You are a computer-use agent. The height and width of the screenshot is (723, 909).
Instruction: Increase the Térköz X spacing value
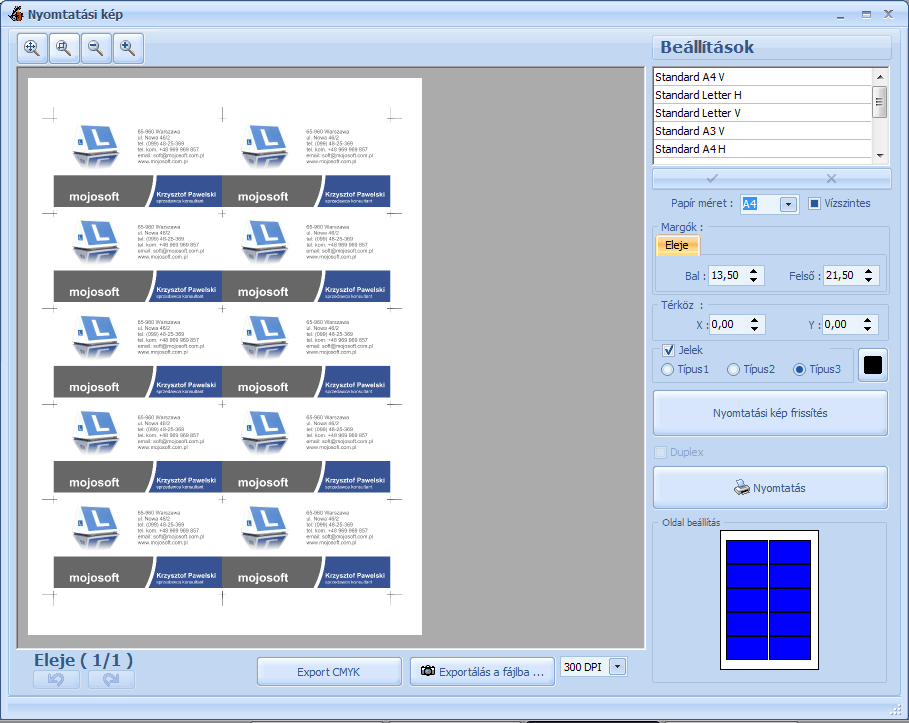[x=754, y=319]
